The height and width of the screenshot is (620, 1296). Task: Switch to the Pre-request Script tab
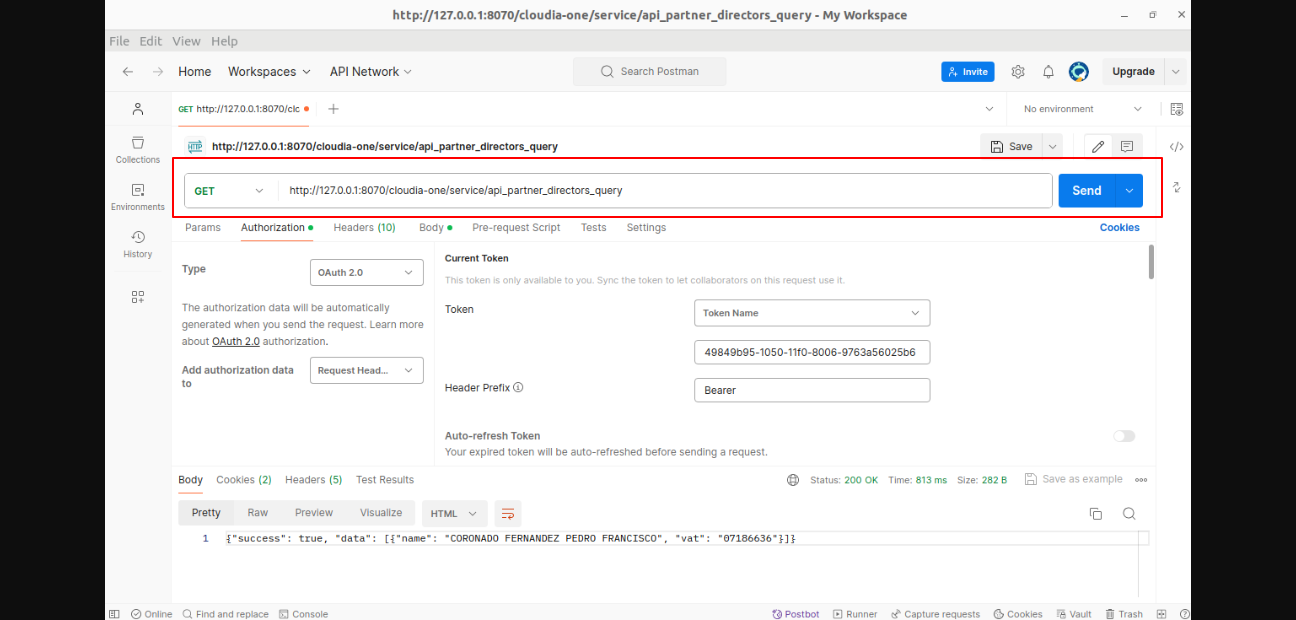516,228
